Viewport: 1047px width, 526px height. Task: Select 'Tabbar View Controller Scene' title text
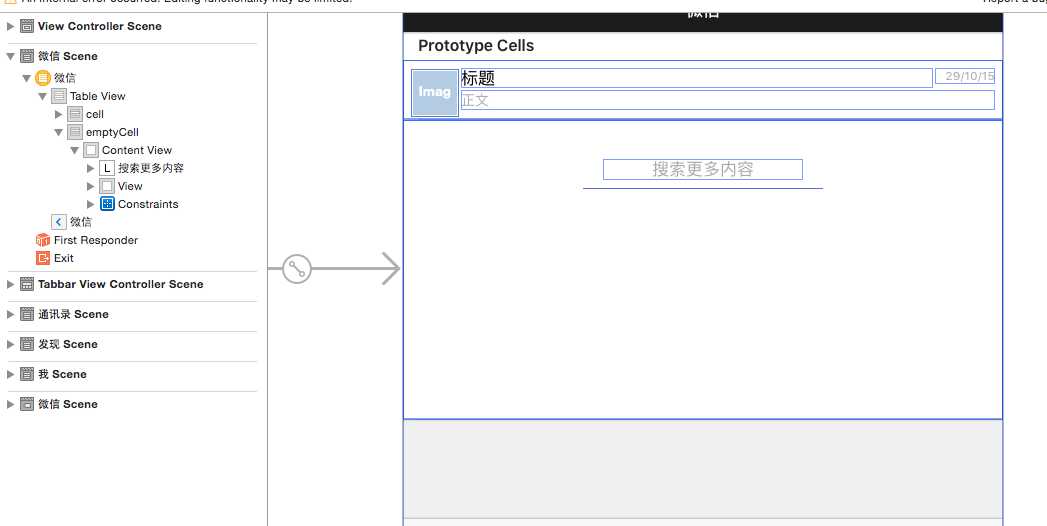pos(120,284)
